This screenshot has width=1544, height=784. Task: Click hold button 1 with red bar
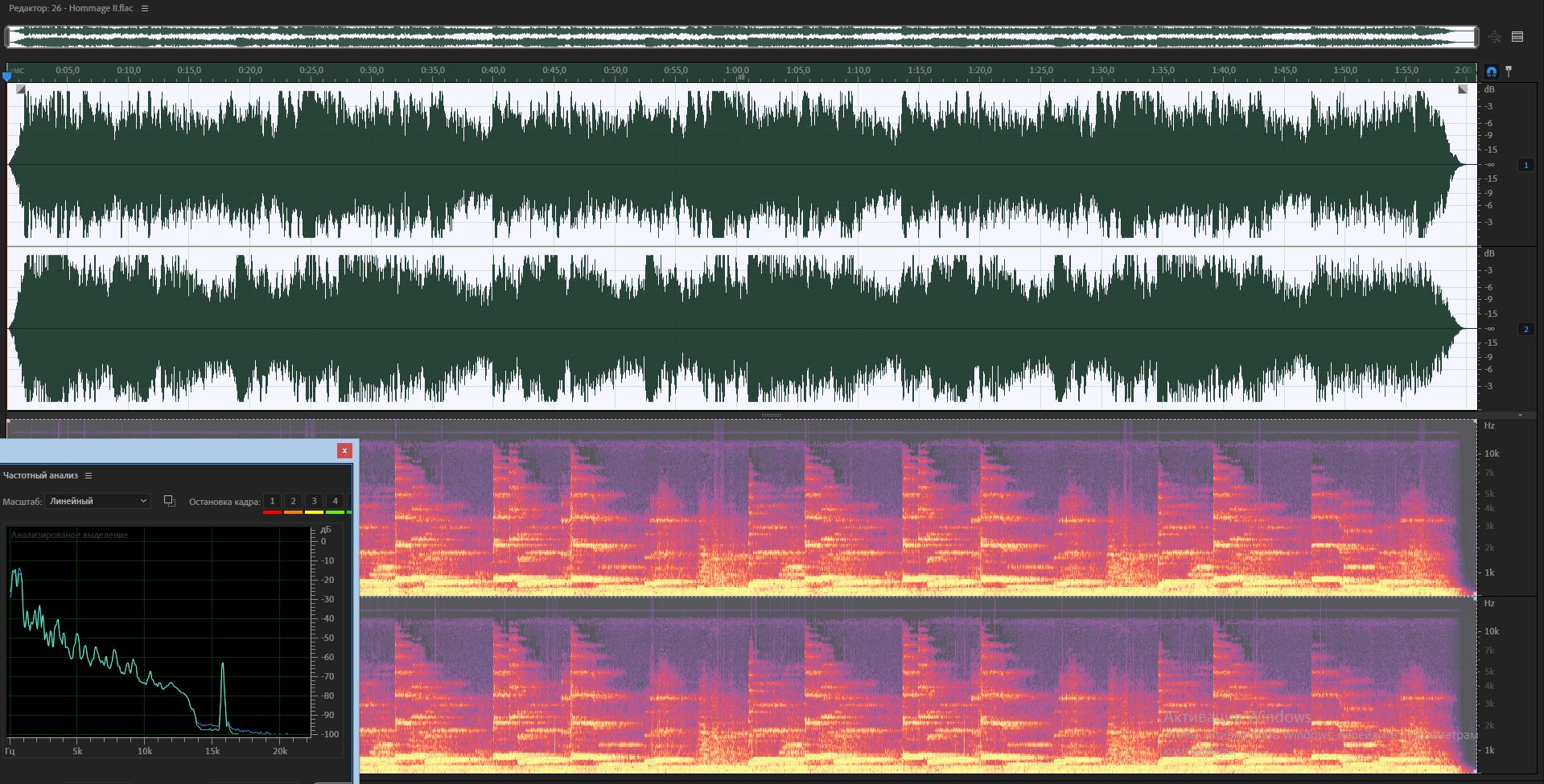272,502
